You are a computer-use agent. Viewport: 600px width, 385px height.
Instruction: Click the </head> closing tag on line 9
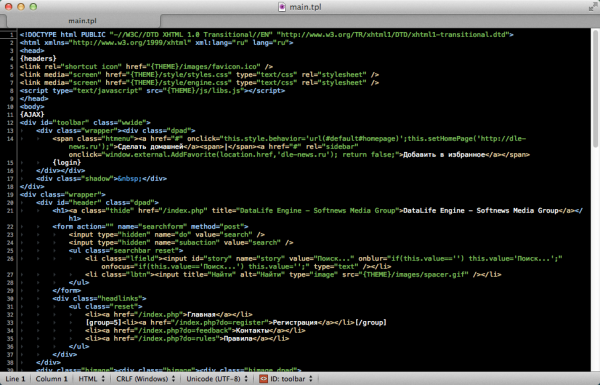34,99
